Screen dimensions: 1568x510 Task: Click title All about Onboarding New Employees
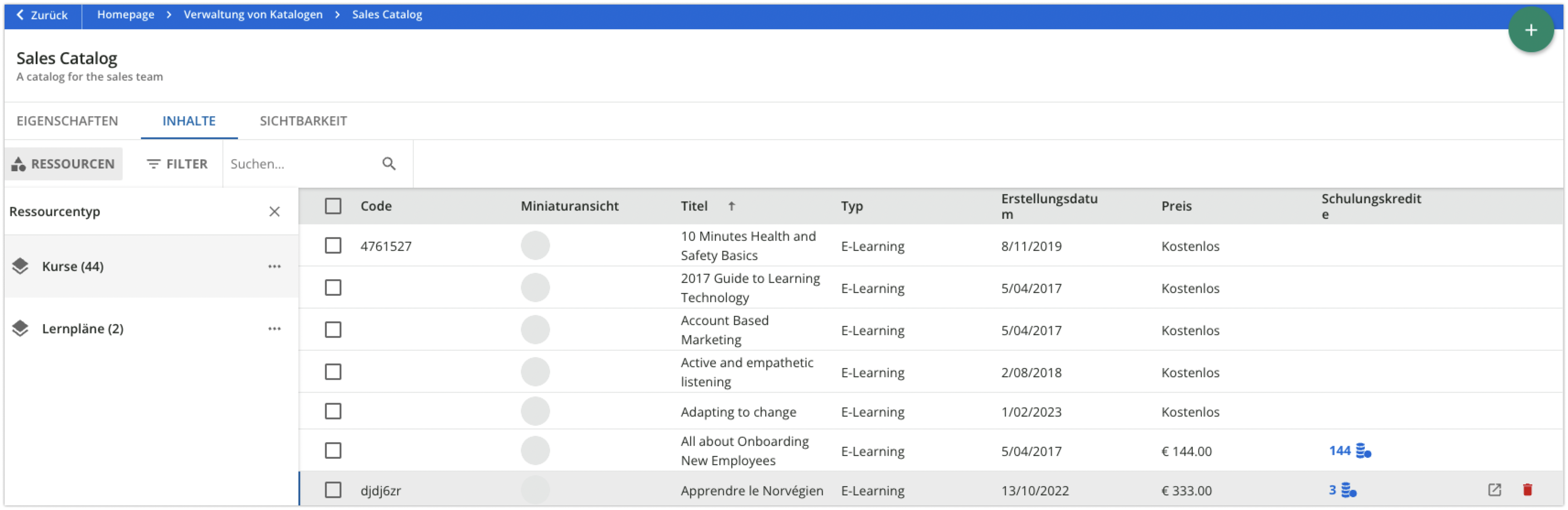745,451
